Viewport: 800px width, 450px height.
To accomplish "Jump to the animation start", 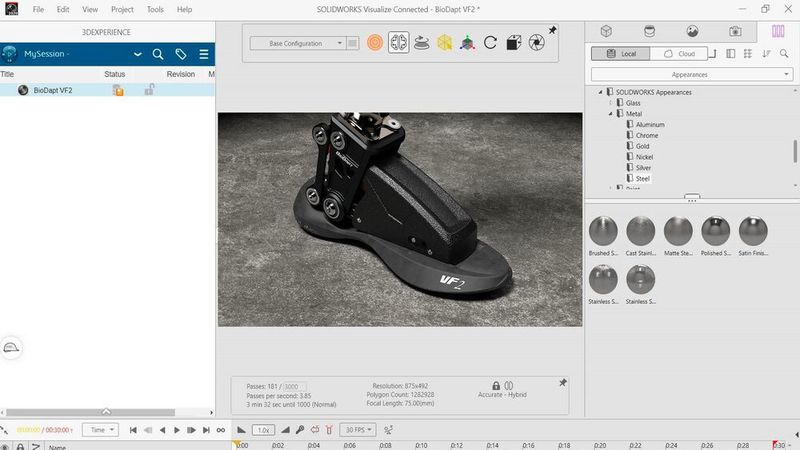I will 133,430.
